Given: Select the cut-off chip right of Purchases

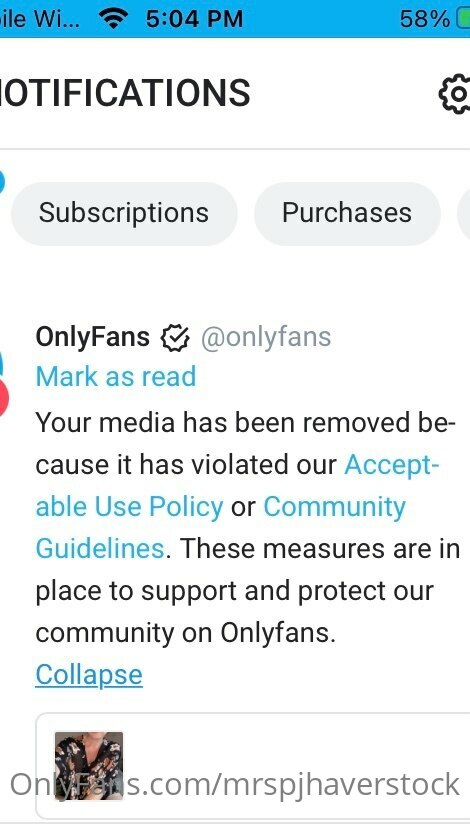Looking at the screenshot, I should pos(464,213).
